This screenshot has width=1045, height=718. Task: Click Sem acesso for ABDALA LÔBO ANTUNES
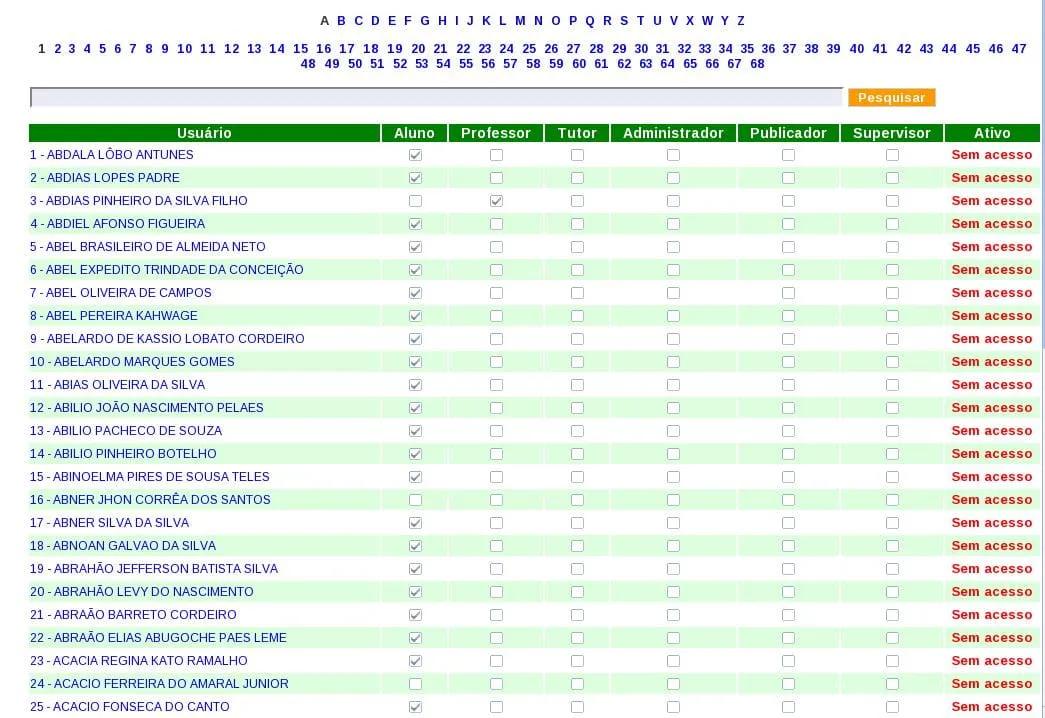click(992, 155)
